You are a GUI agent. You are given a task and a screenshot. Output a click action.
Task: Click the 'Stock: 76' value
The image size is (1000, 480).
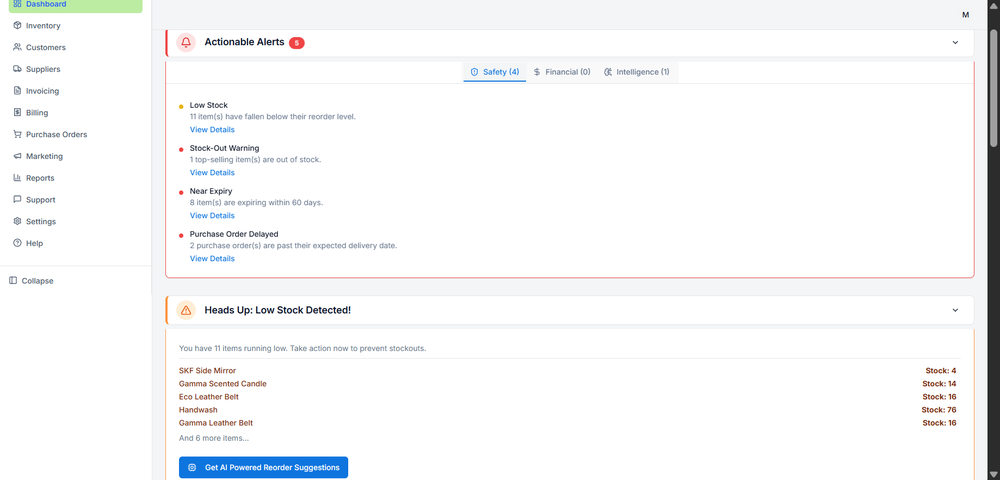(939, 410)
